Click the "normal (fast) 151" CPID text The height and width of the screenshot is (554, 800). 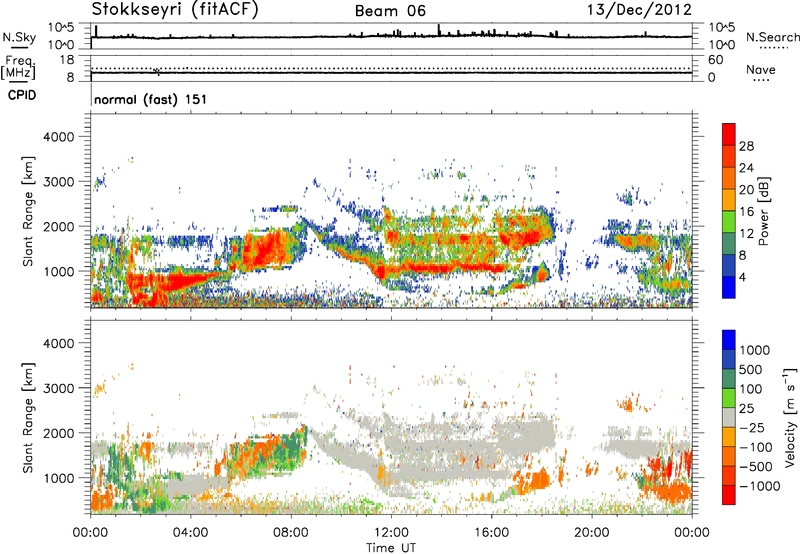click(151, 99)
